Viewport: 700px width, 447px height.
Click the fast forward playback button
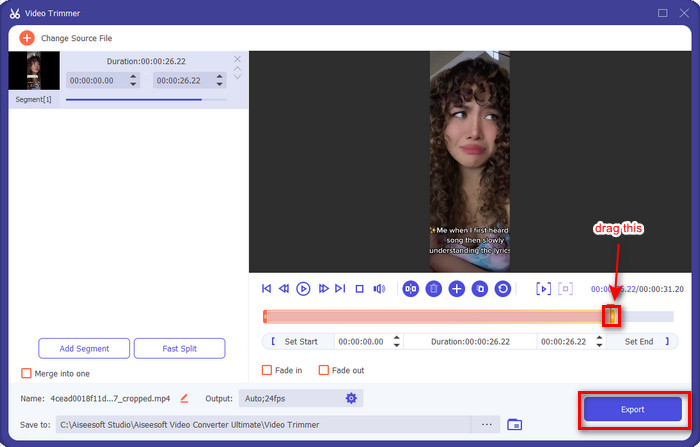click(323, 289)
